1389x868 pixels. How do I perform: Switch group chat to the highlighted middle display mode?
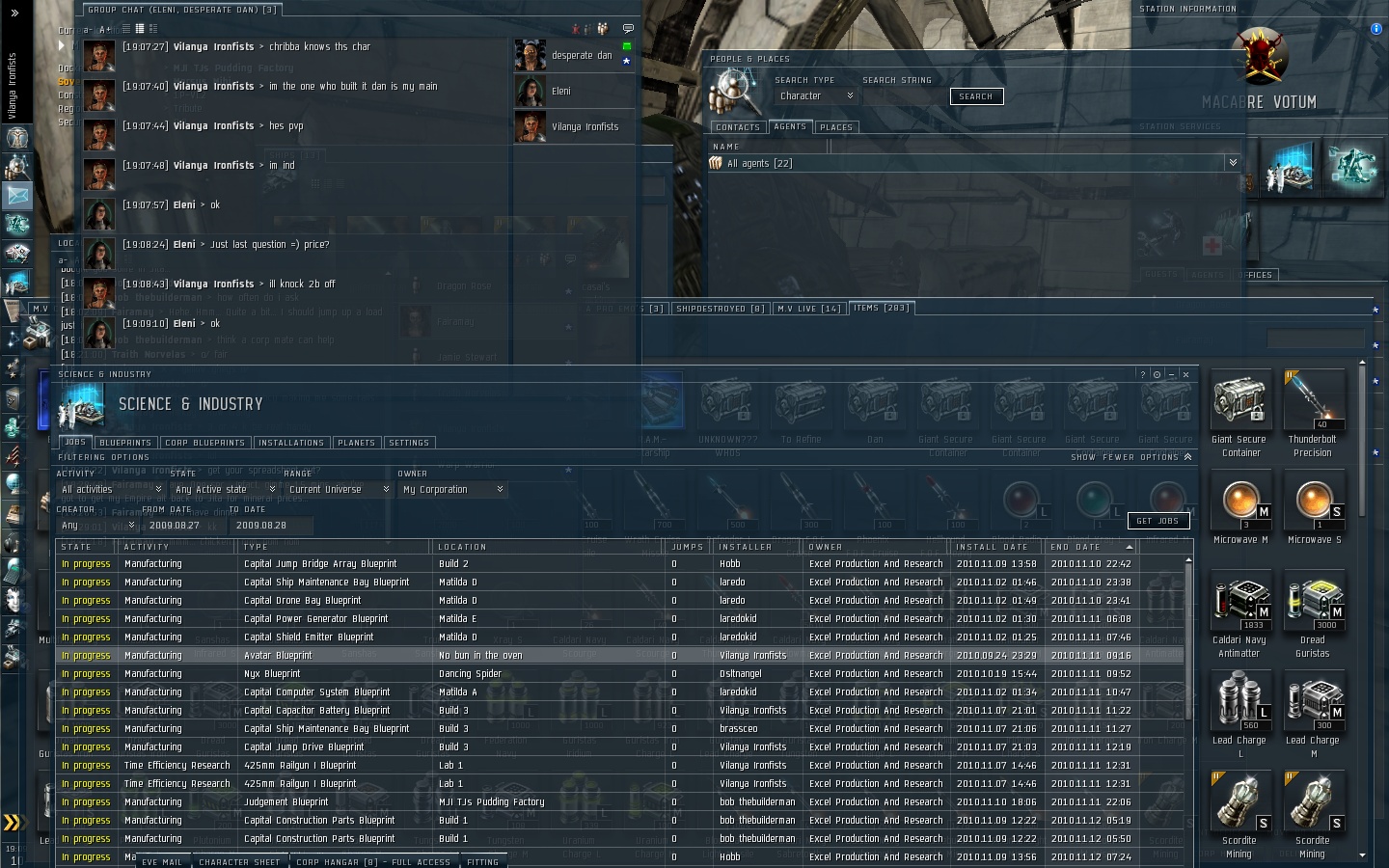(140, 29)
